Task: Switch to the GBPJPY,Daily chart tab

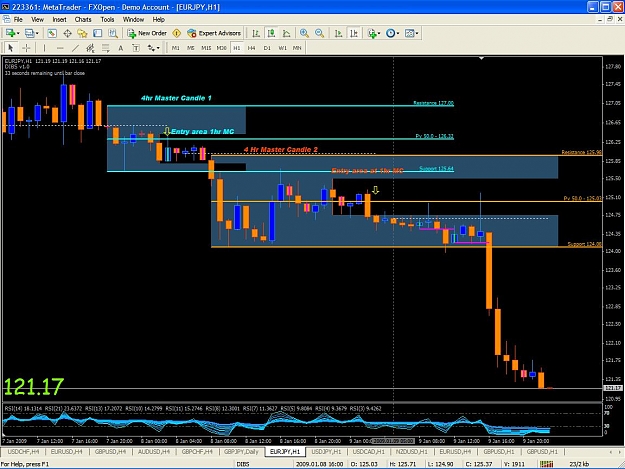Action: pos(242,451)
